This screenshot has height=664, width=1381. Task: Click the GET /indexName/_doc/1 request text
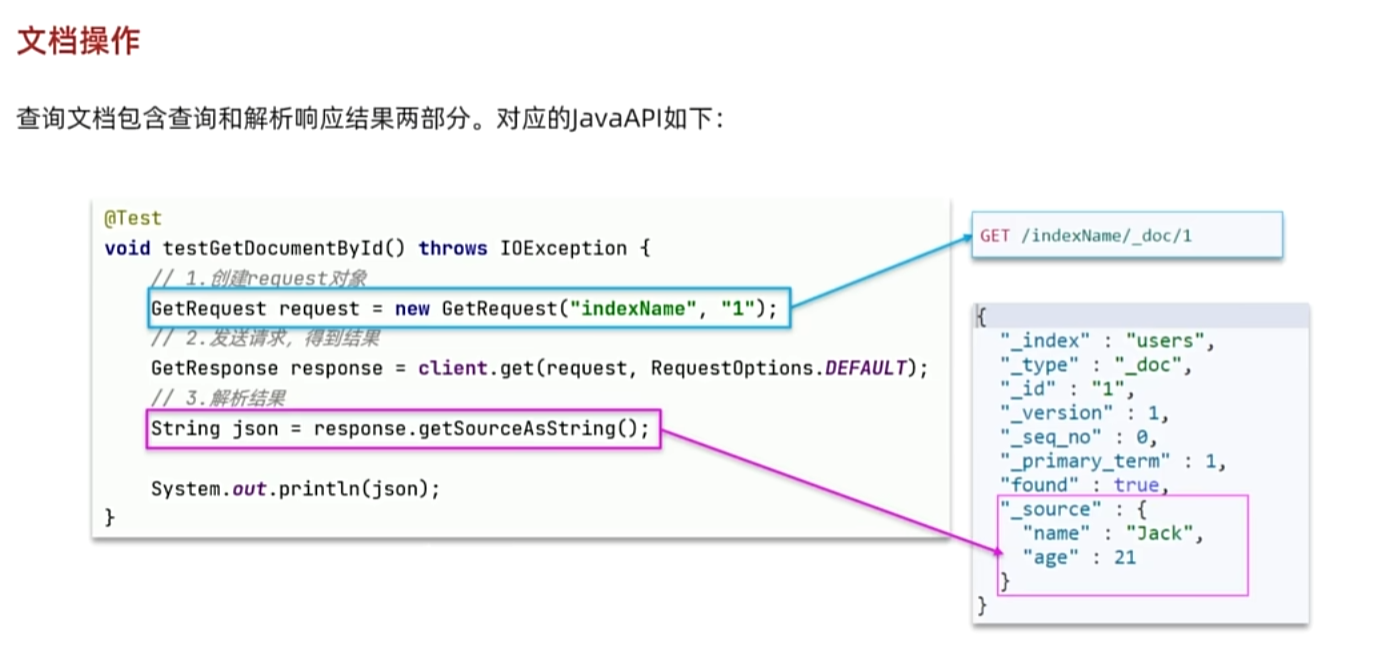pos(1086,236)
